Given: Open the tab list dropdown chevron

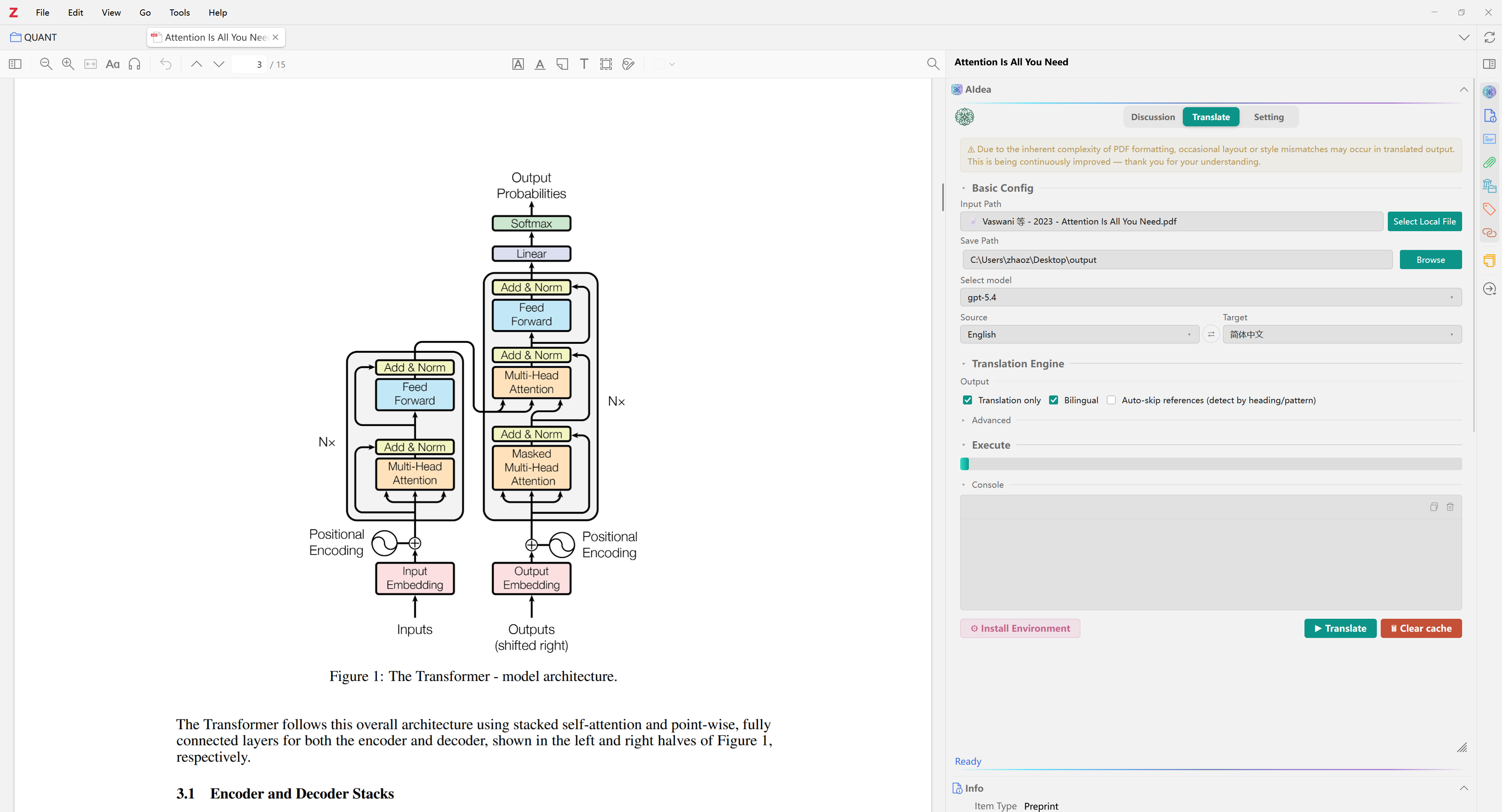Looking at the screenshot, I should coord(1464,37).
